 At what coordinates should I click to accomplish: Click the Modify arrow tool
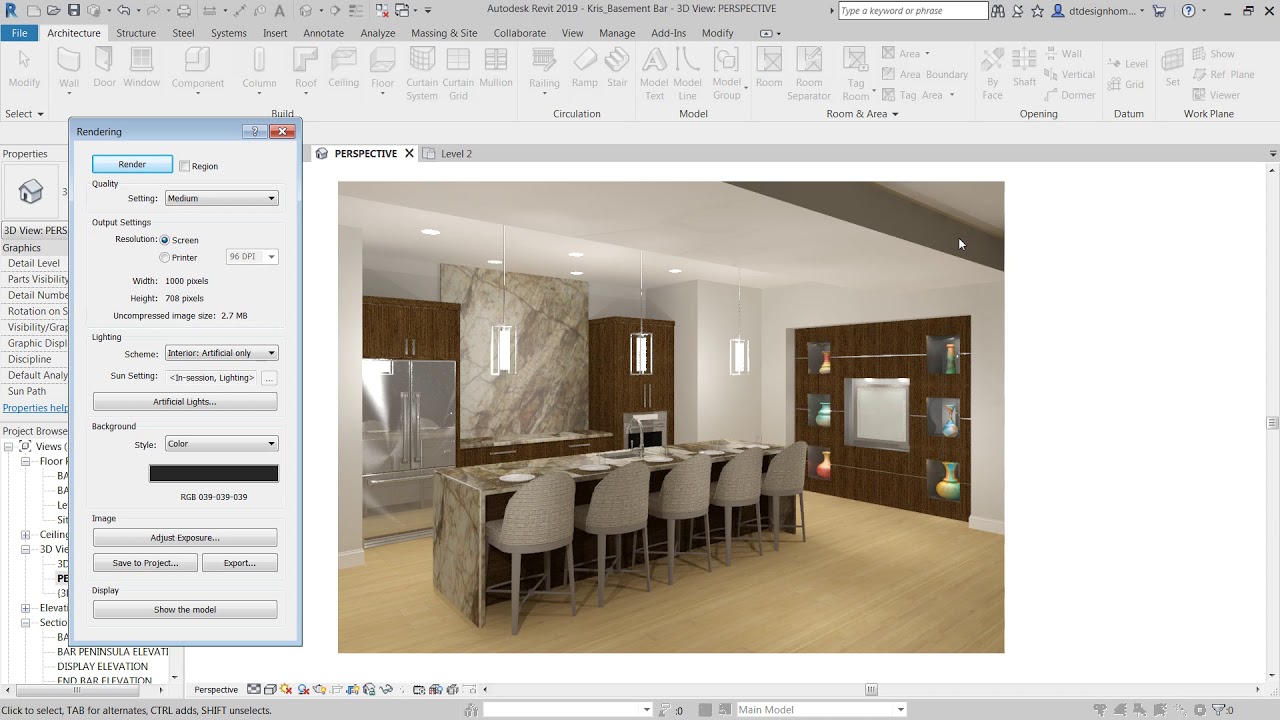coord(24,68)
